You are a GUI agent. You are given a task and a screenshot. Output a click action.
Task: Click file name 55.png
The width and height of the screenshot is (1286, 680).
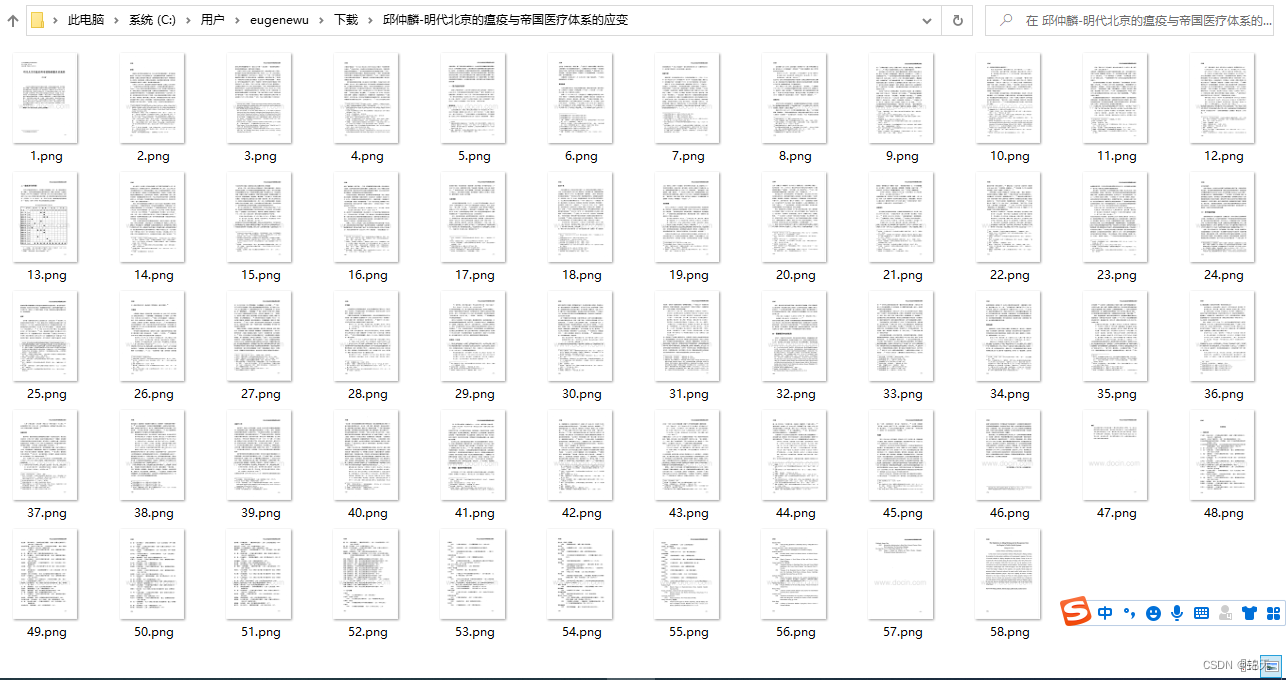coord(689,632)
